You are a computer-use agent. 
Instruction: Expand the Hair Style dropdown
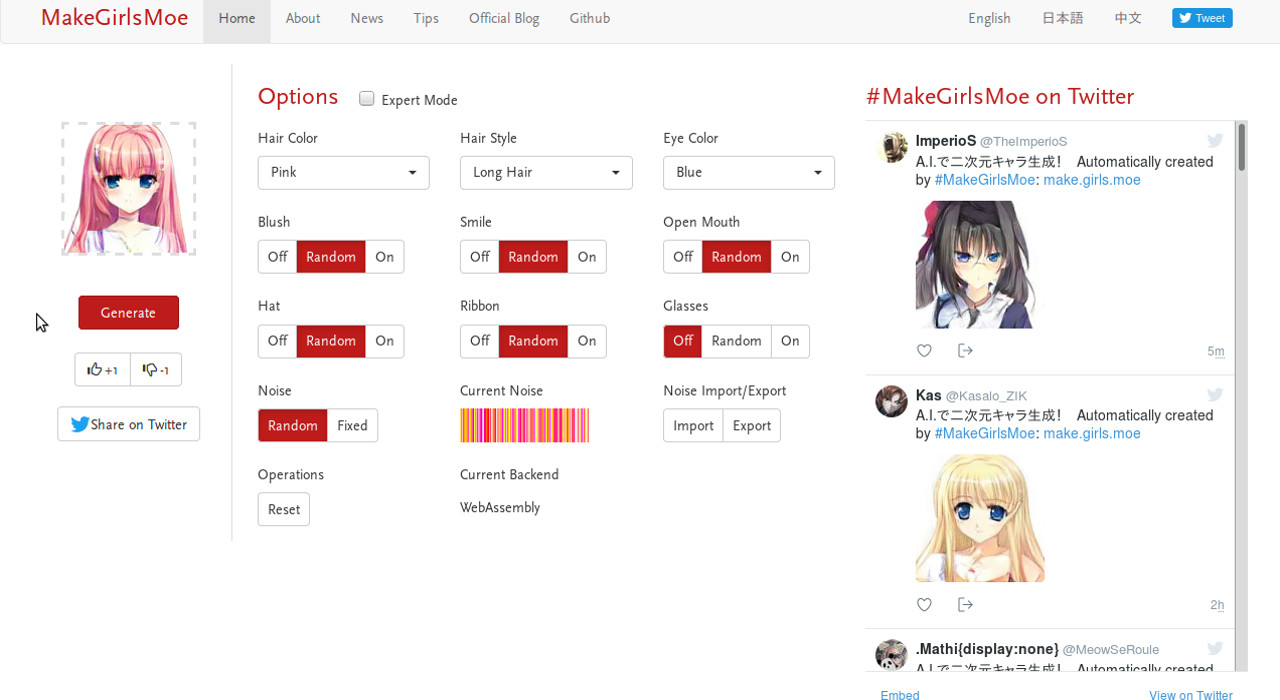coord(546,173)
